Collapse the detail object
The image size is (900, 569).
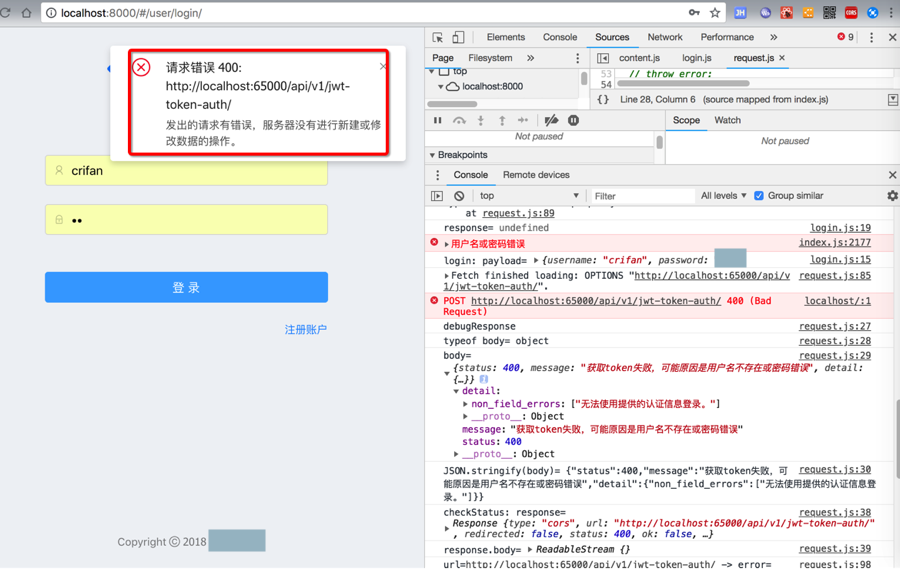click(x=456, y=391)
